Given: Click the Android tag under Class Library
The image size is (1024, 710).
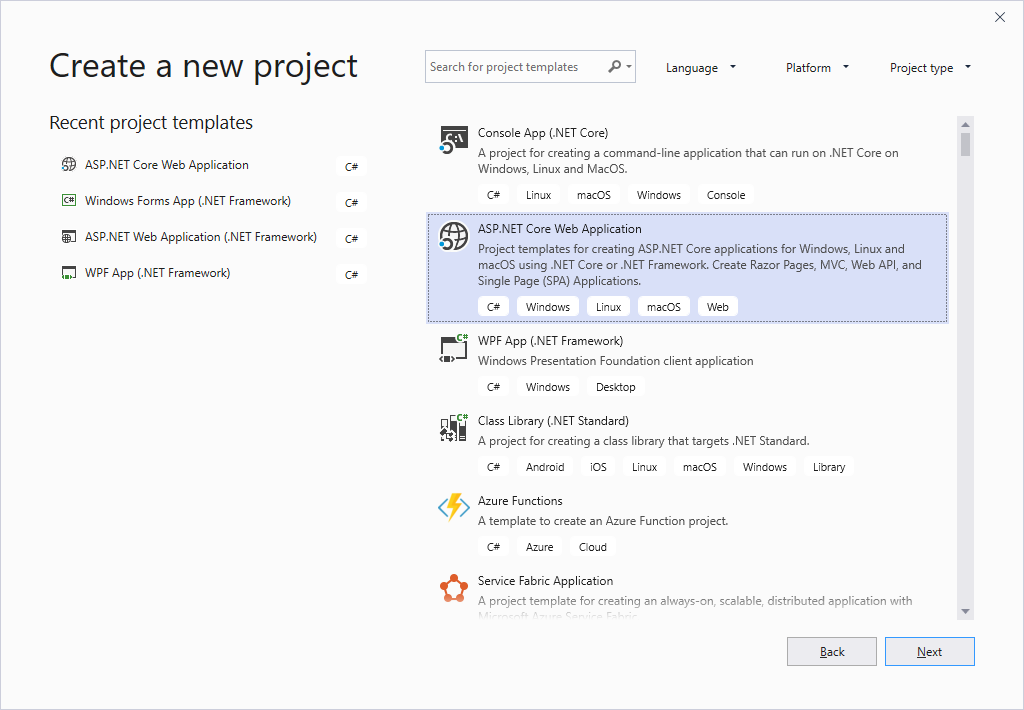Looking at the screenshot, I should click(x=545, y=467).
